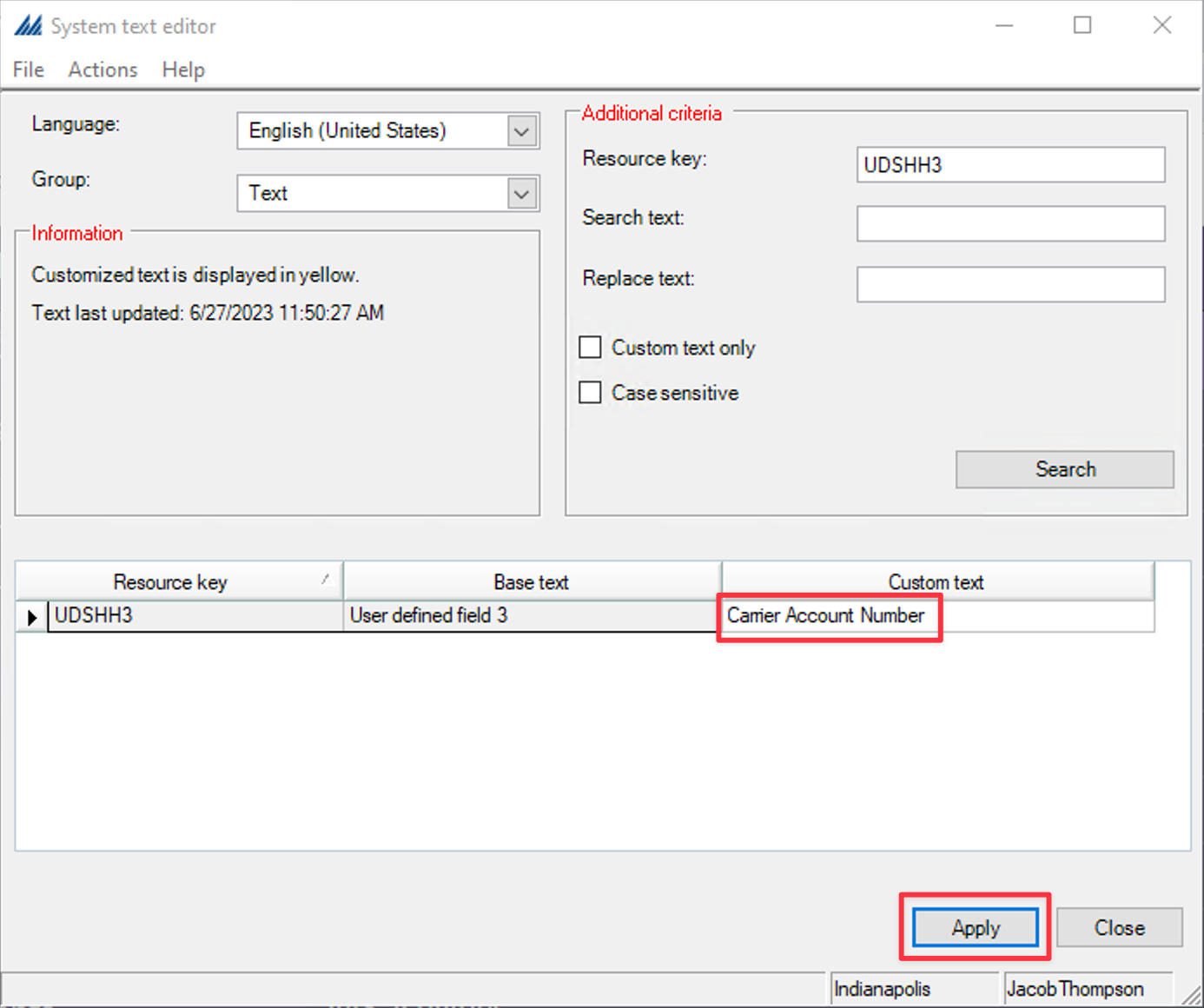The height and width of the screenshot is (1008, 1204).
Task: Click the Search text field
Action: coord(1010,223)
